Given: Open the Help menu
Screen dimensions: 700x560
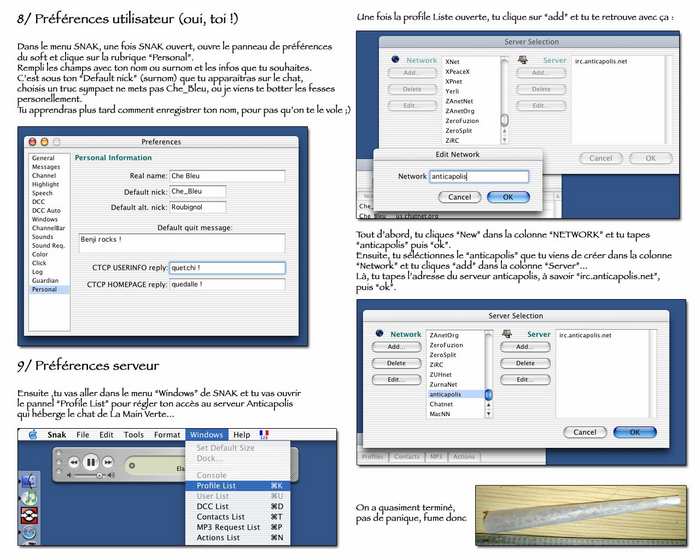Looking at the screenshot, I should [x=242, y=435].
